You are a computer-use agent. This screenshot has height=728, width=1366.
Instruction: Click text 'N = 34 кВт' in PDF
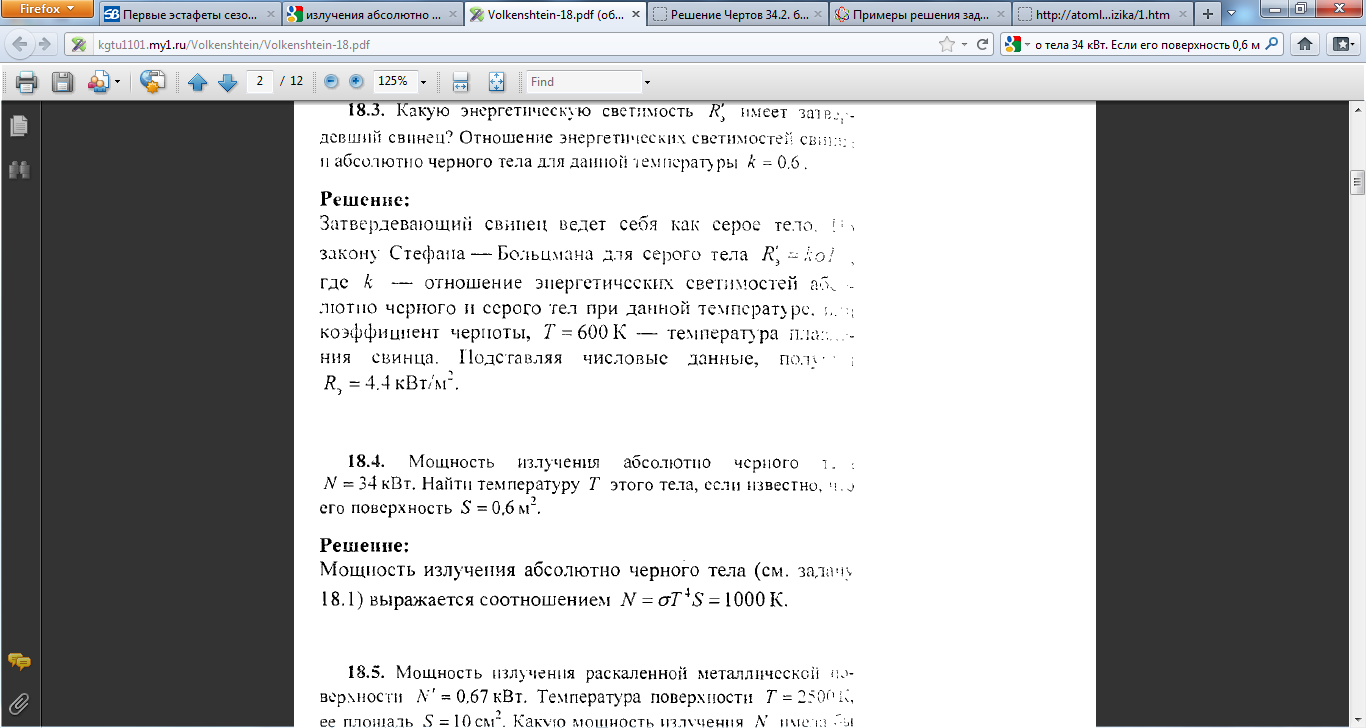coord(369,485)
